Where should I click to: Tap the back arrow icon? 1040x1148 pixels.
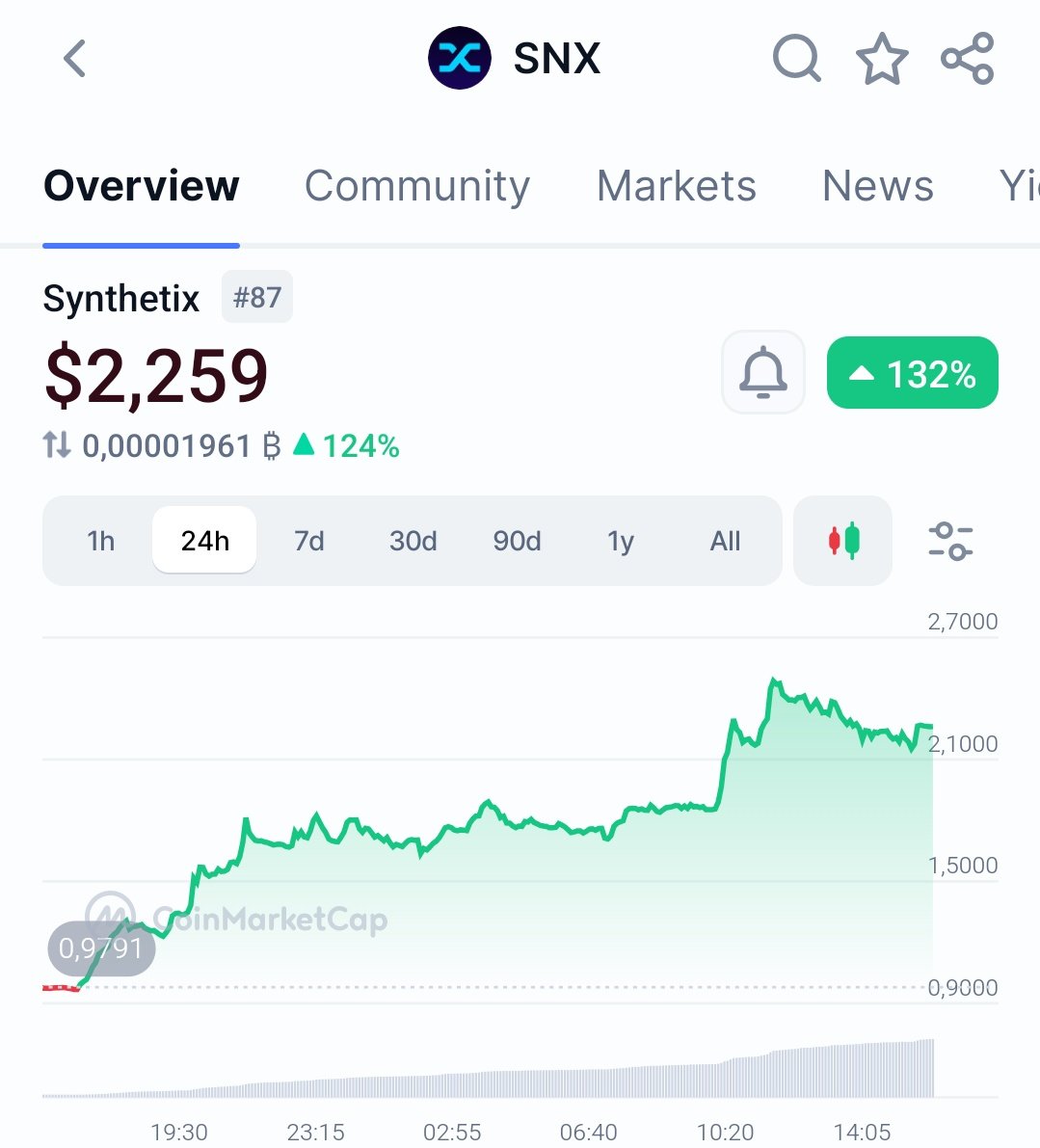74,58
